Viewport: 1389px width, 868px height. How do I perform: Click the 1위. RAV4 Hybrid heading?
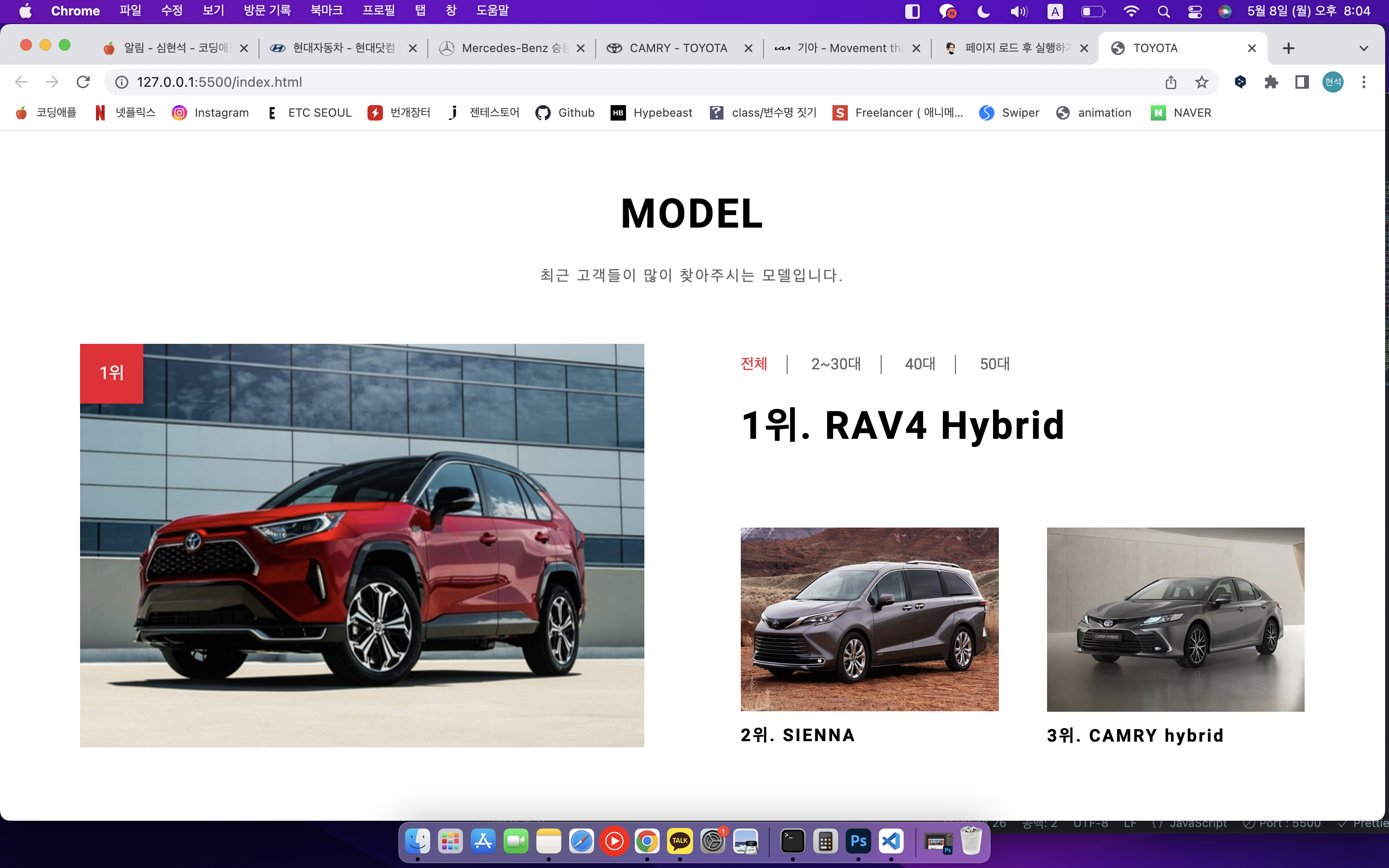(x=903, y=425)
